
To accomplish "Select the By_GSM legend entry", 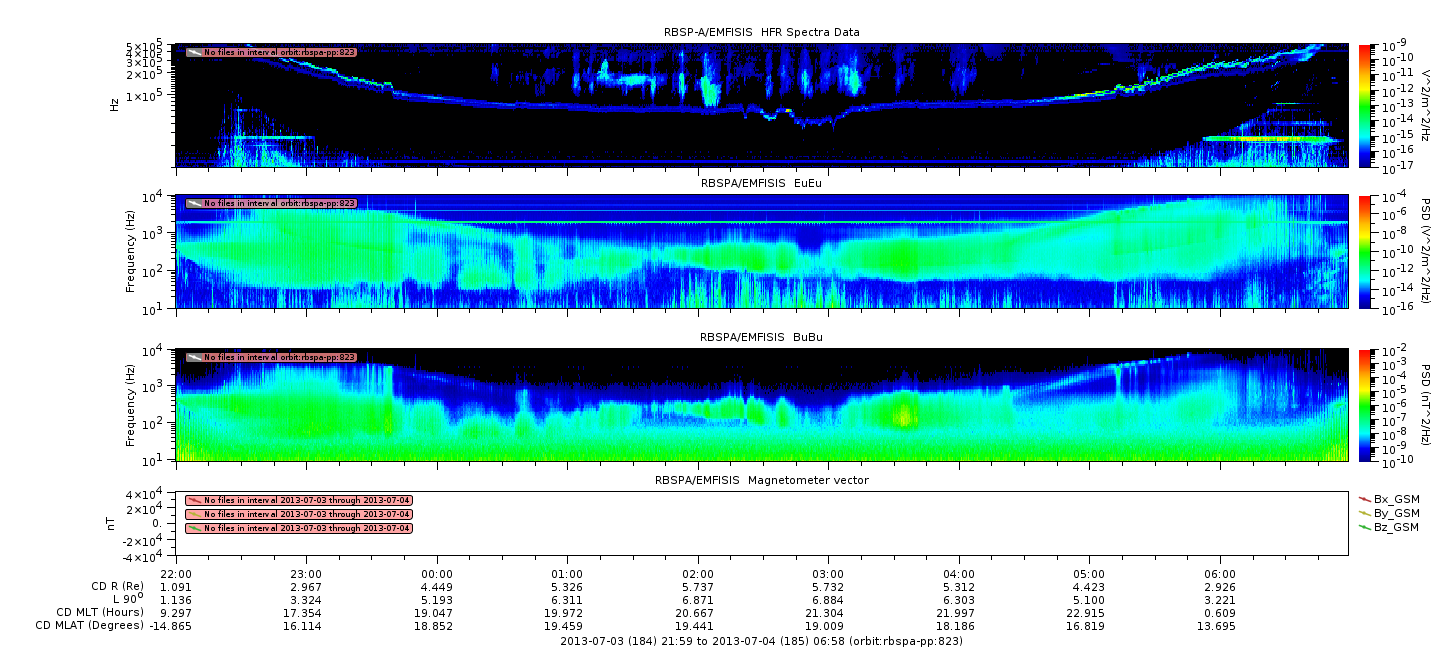I will [1396, 513].
